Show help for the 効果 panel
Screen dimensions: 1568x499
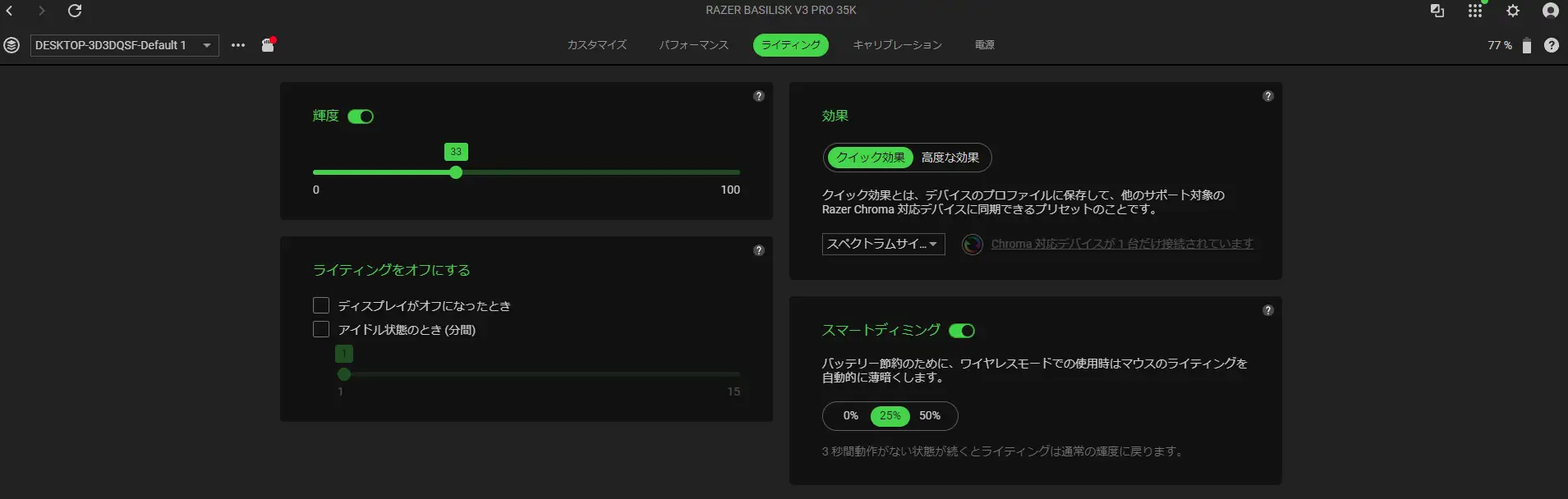tap(1268, 96)
